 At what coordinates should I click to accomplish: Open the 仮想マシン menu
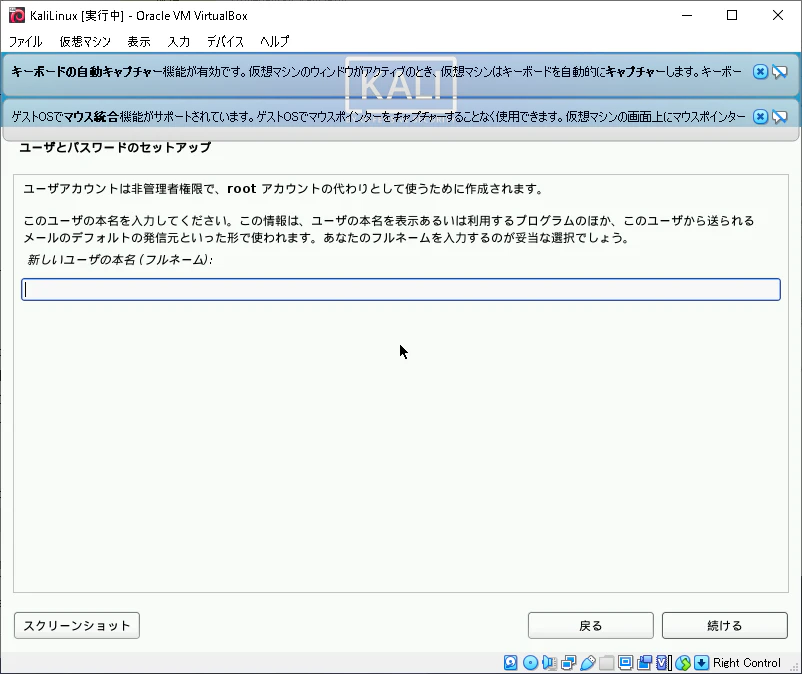[x=85, y=41]
